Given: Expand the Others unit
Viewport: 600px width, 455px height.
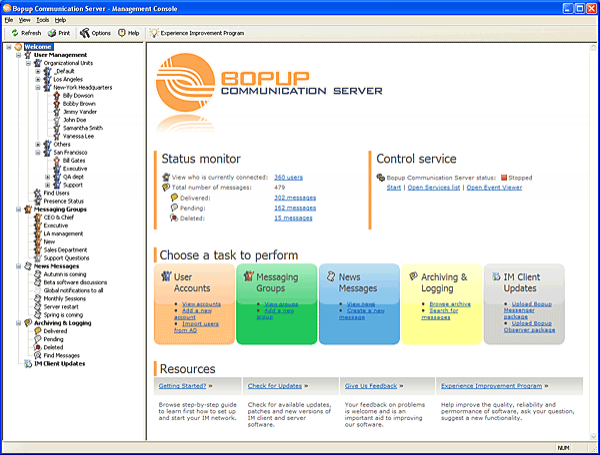Looking at the screenshot, I should tap(38, 144).
